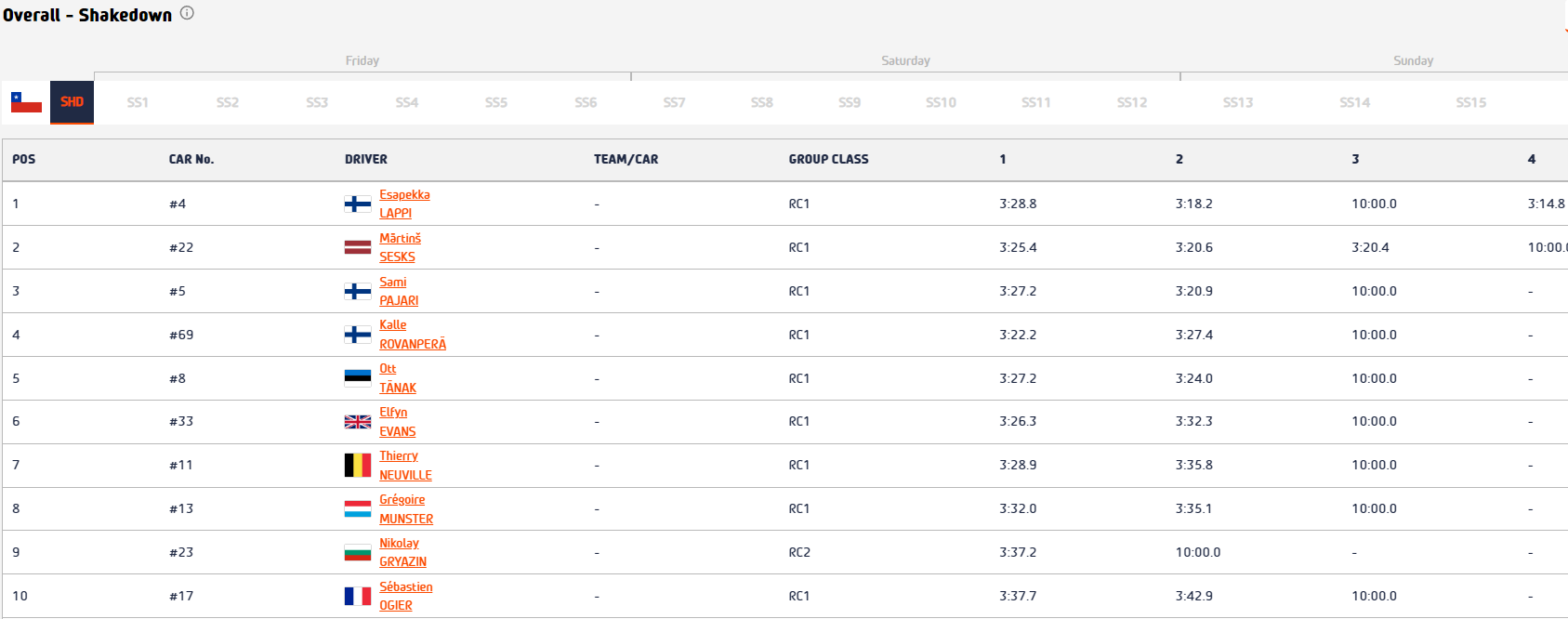Click Estonia flag next to Ott Tänak

(x=358, y=378)
